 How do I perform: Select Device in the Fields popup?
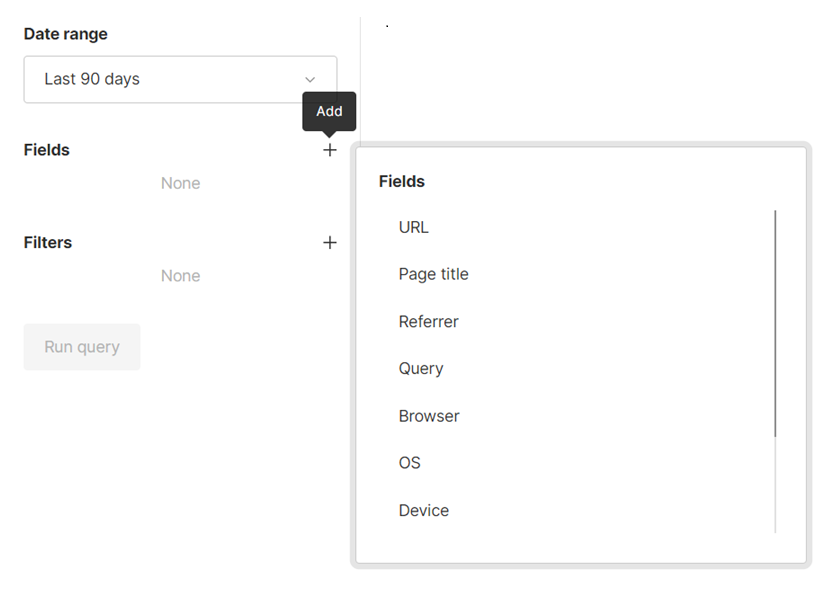coord(424,510)
